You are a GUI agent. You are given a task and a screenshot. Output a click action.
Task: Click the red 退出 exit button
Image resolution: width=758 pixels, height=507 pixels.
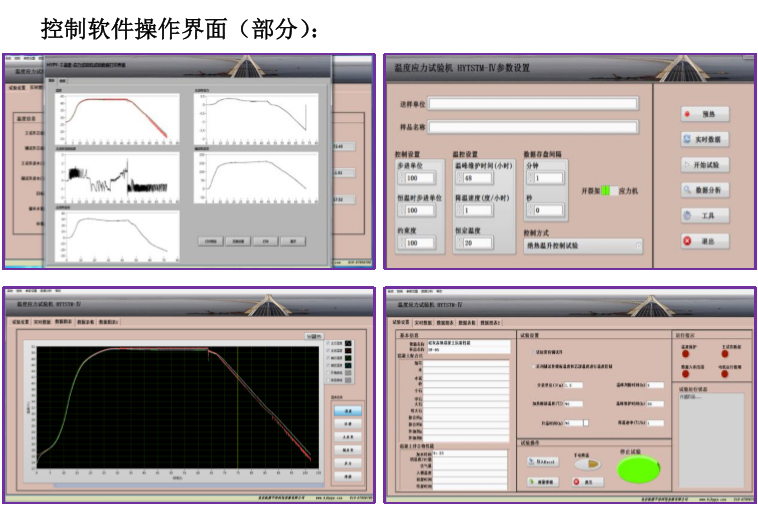coord(688,241)
